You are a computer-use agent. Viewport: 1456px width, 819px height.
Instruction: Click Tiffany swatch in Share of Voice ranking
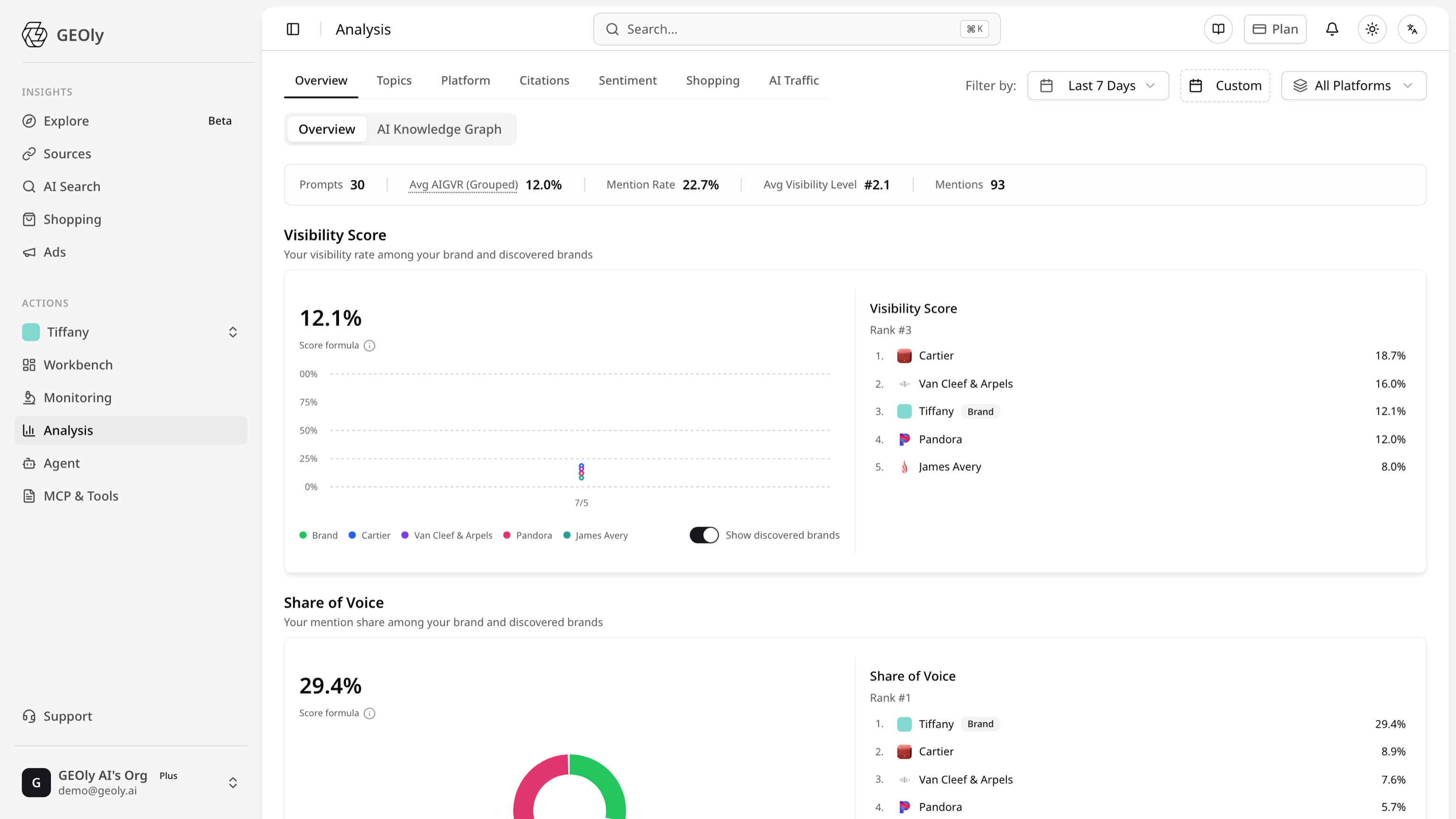(904, 724)
